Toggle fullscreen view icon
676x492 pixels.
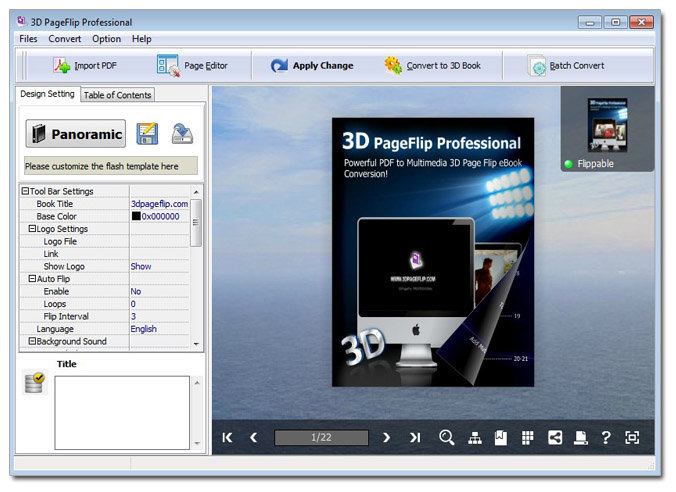click(632, 438)
